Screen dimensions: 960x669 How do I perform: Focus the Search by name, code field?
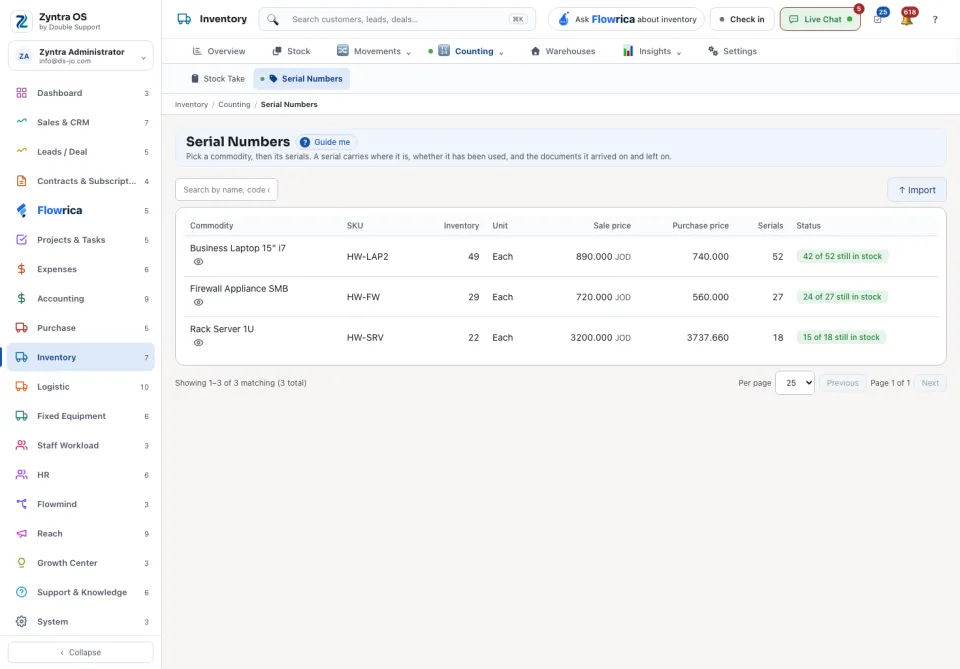pos(227,190)
